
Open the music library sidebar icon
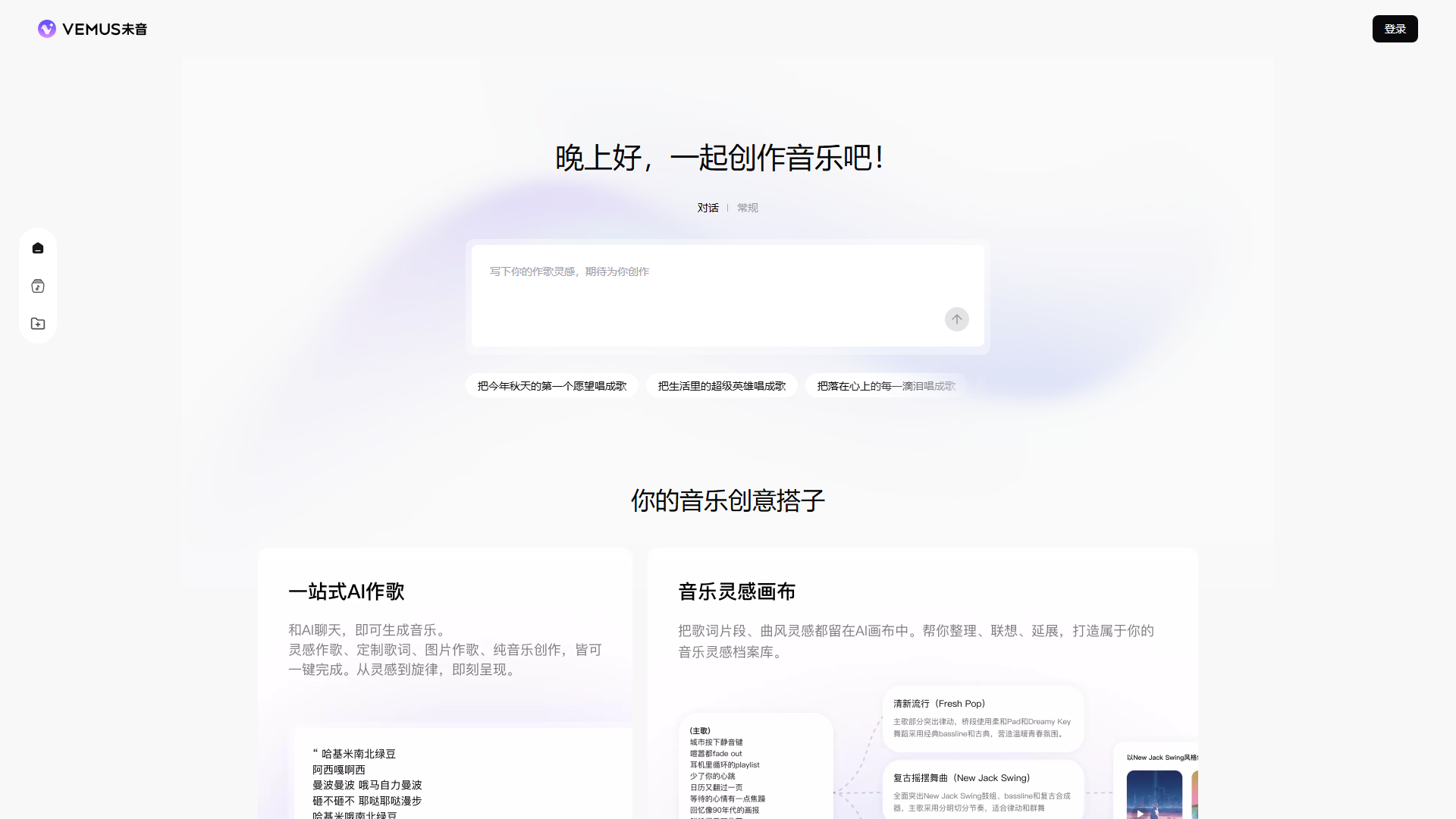[x=38, y=286]
